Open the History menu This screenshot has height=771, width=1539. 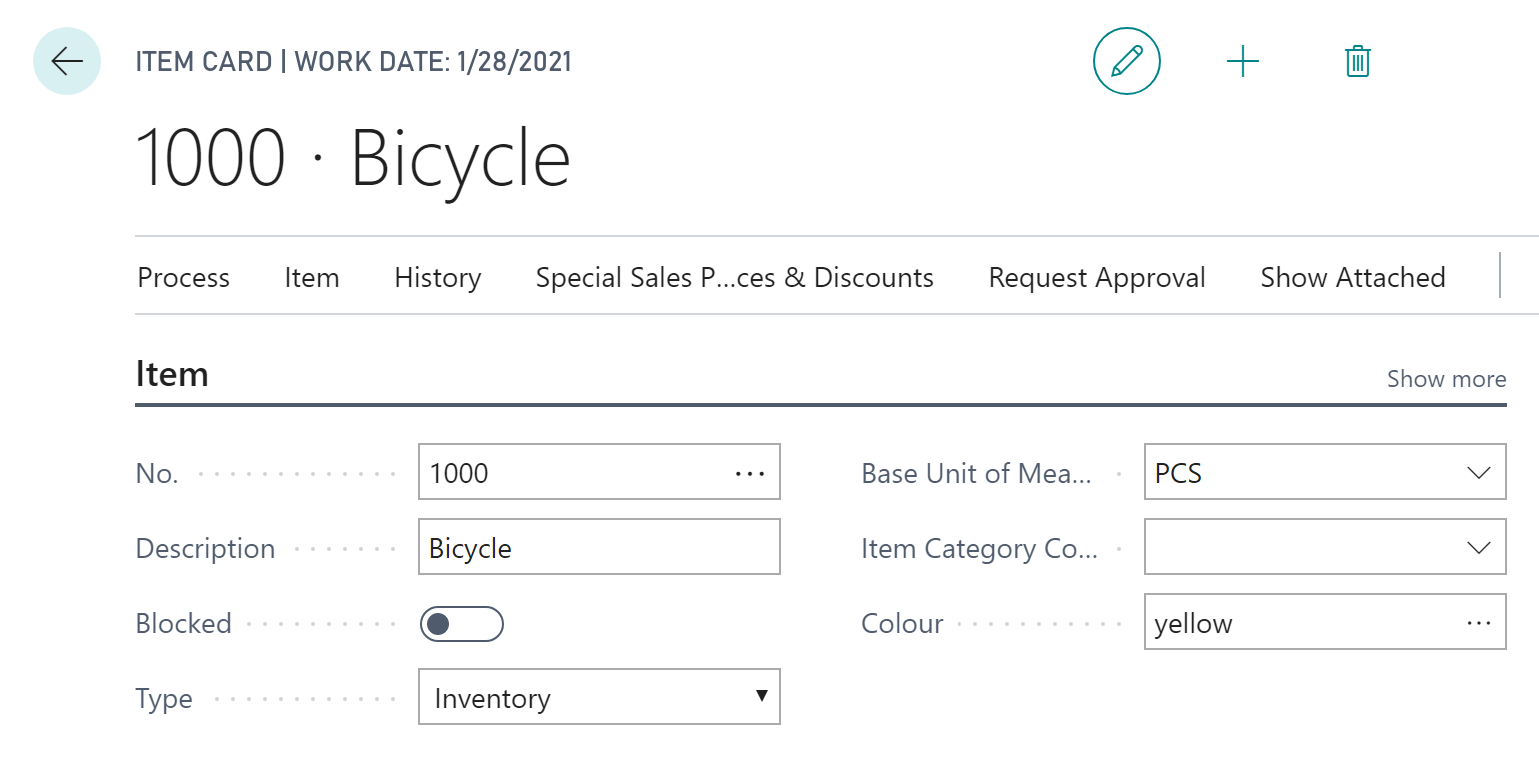[x=438, y=277]
